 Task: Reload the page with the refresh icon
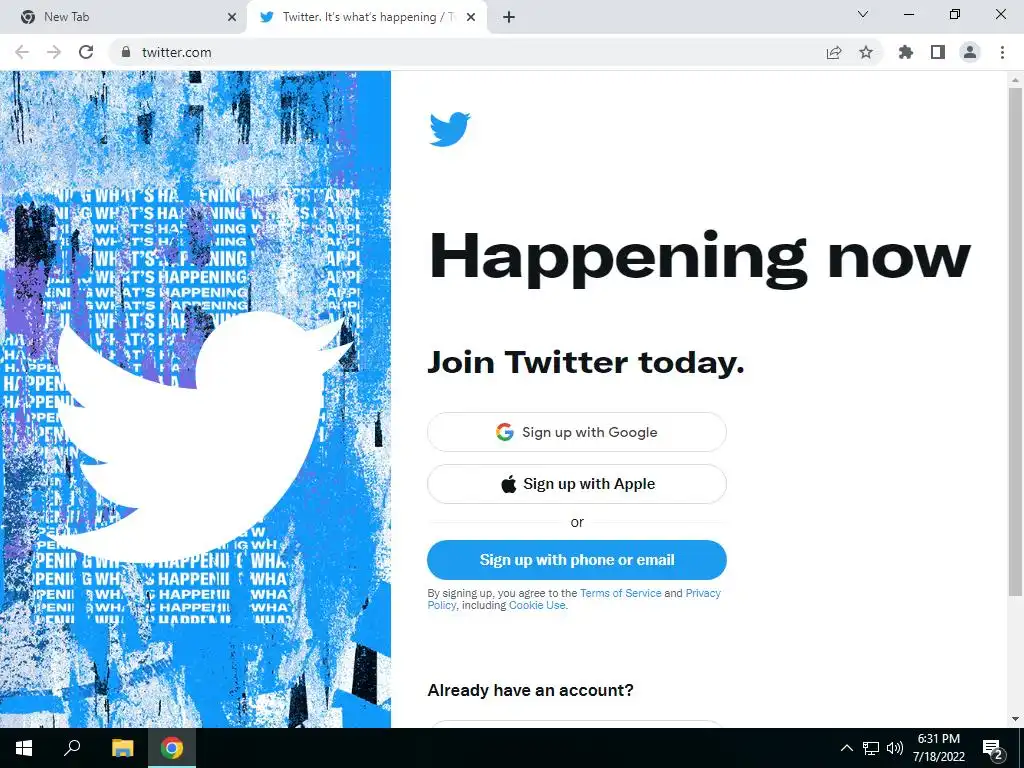(x=86, y=52)
